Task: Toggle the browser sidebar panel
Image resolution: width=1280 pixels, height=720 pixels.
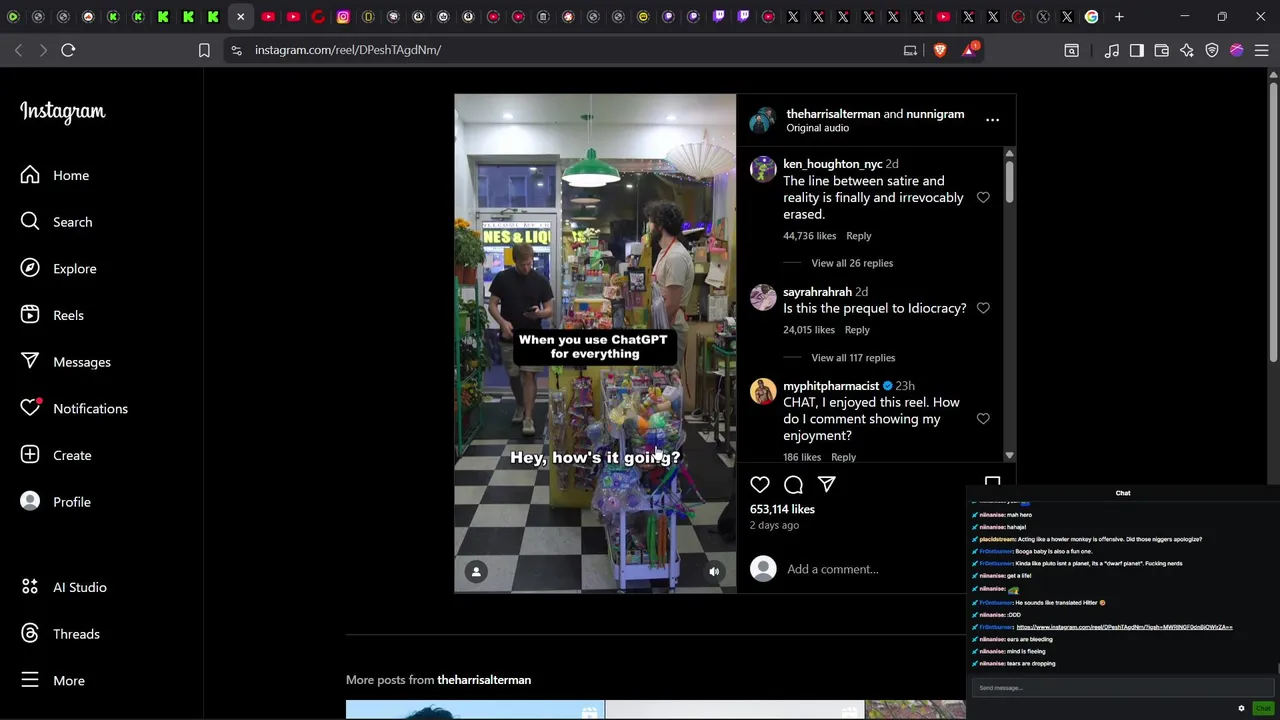Action: (x=1137, y=50)
